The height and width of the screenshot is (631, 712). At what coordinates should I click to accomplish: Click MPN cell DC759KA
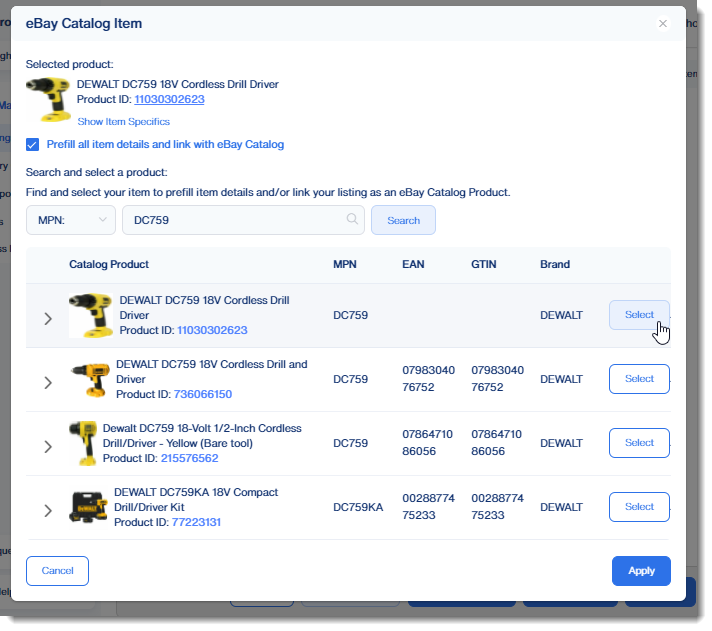click(x=358, y=507)
